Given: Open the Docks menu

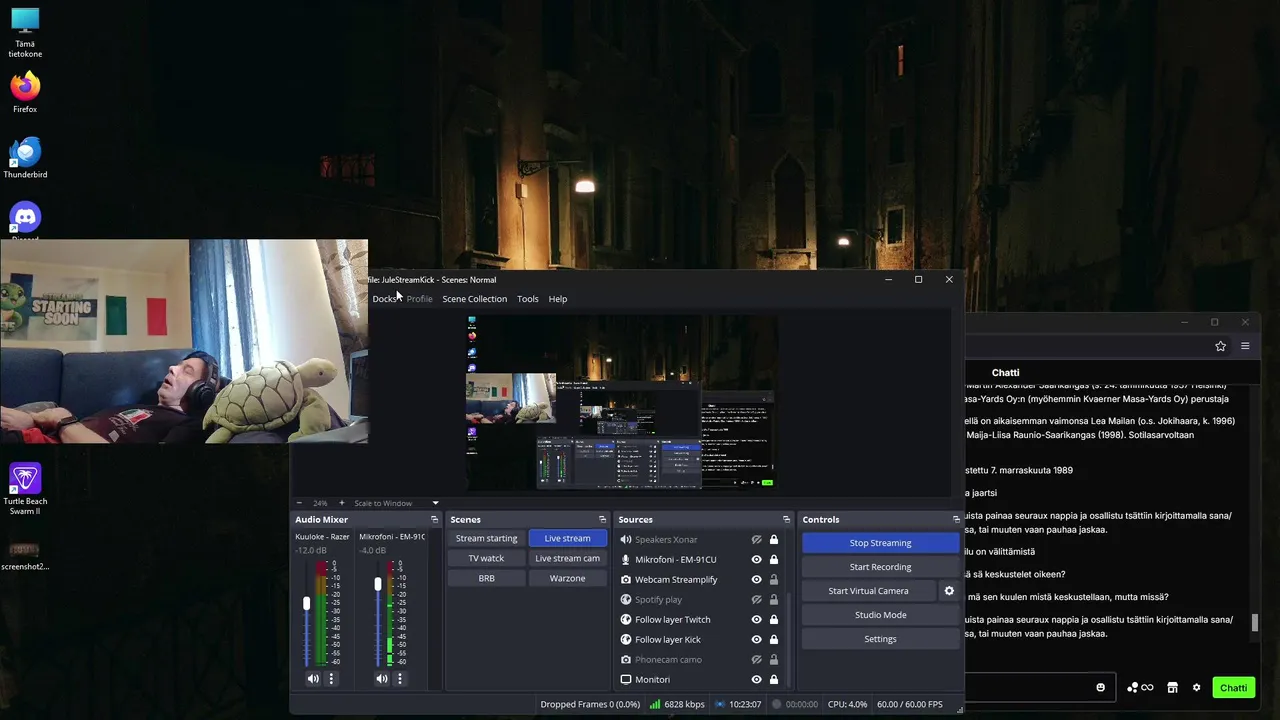Looking at the screenshot, I should [x=385, y=299].
